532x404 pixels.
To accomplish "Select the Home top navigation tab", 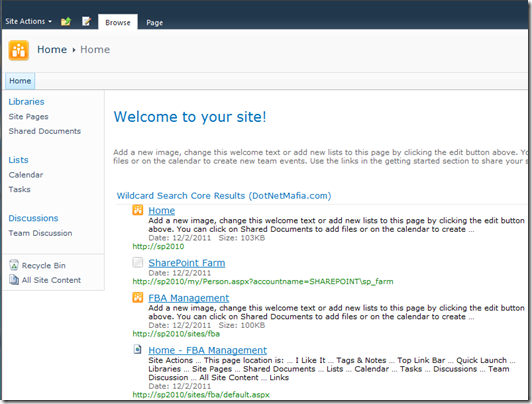I will click(20, 81).
